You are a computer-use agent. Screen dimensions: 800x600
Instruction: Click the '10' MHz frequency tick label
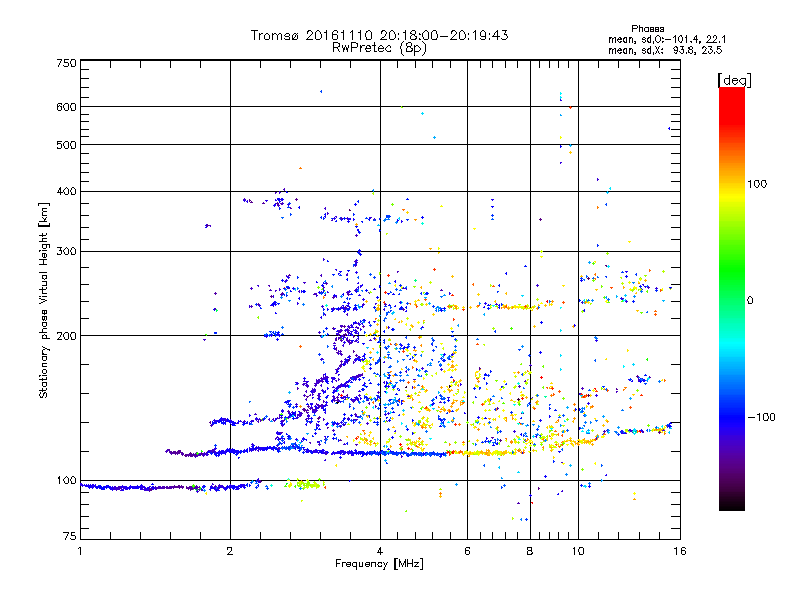click(578, 551)
